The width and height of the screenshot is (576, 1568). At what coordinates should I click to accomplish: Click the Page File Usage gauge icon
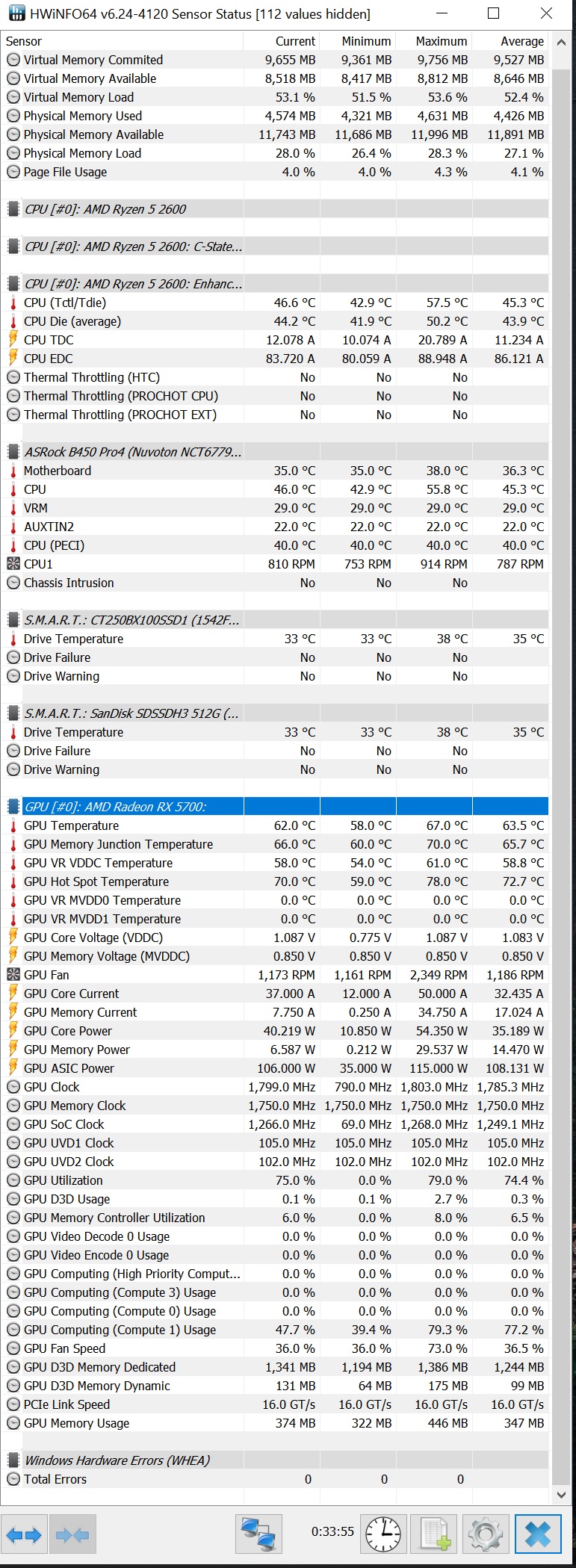click(x=13, y=172)
